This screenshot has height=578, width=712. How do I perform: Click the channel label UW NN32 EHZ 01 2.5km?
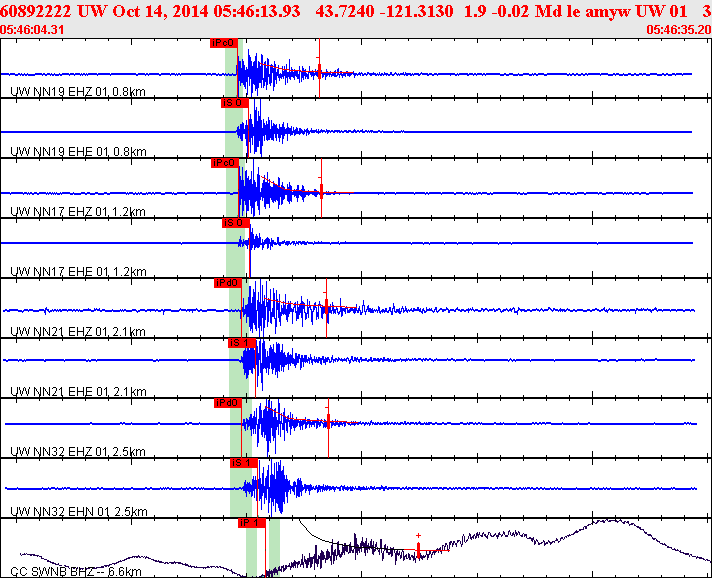click(x=78, y=451)
